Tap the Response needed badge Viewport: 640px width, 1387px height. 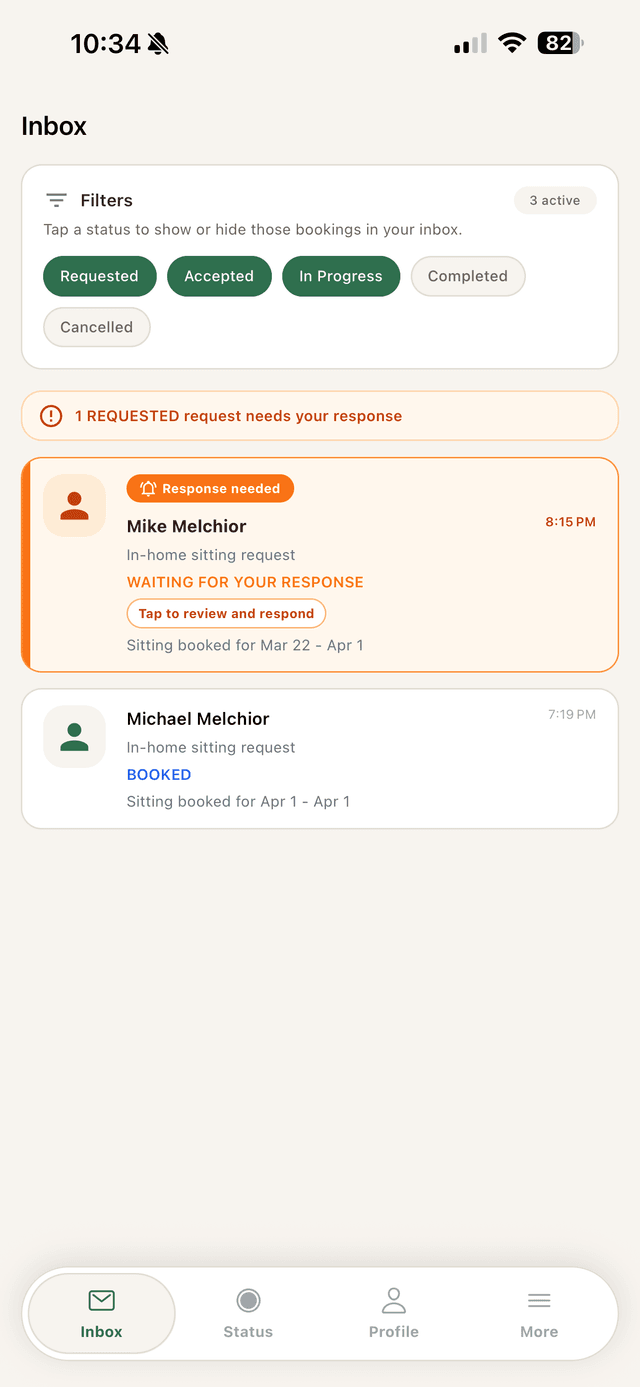click(x=210, y=489)
